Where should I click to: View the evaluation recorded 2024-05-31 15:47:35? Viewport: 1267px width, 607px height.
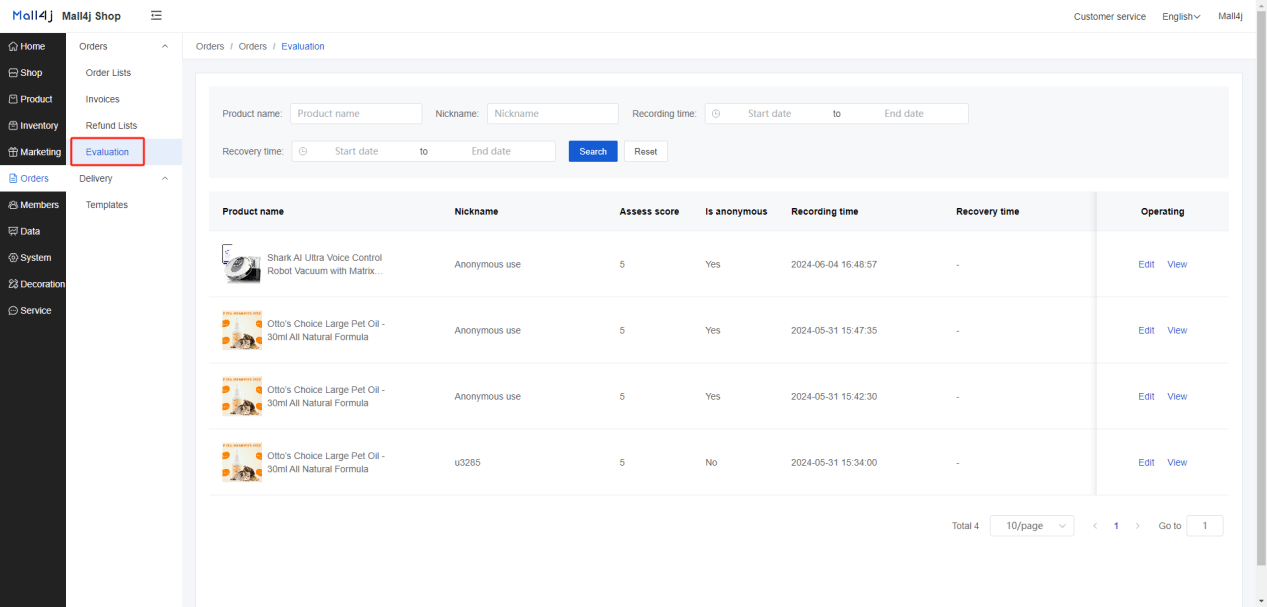1177,331
